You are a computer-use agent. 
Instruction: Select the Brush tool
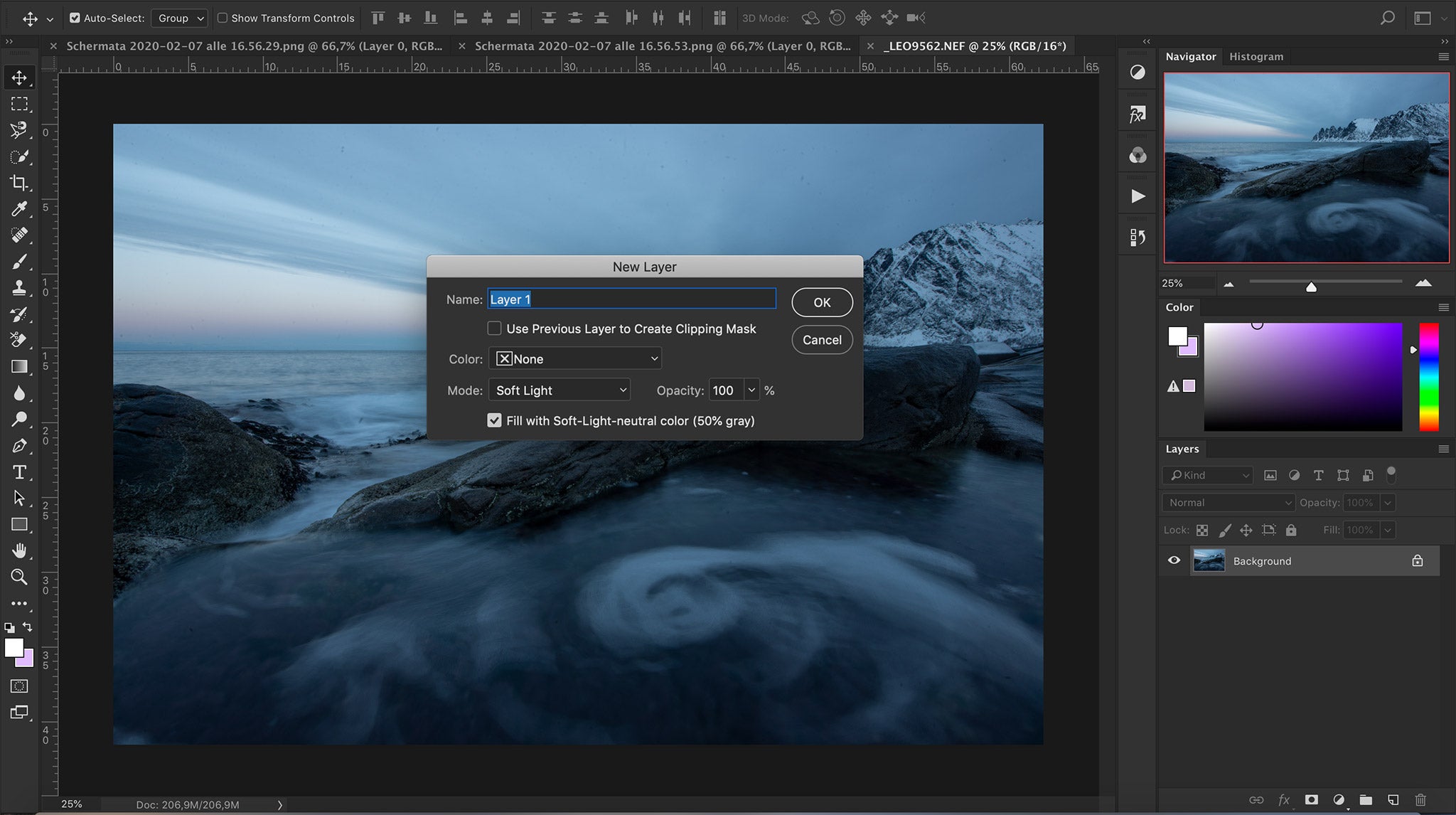[19, 261]
